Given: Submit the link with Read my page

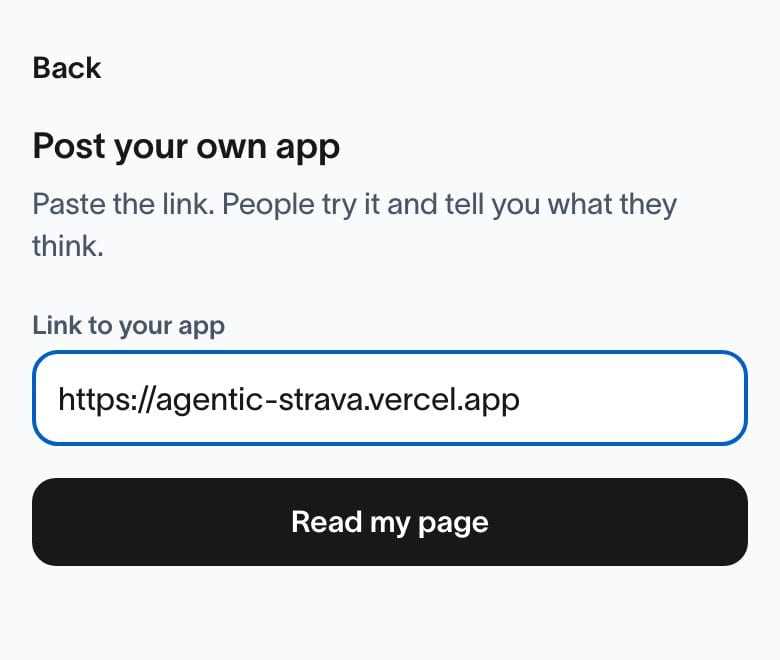Looking at the screenshot, I should (x=390, y=522).
